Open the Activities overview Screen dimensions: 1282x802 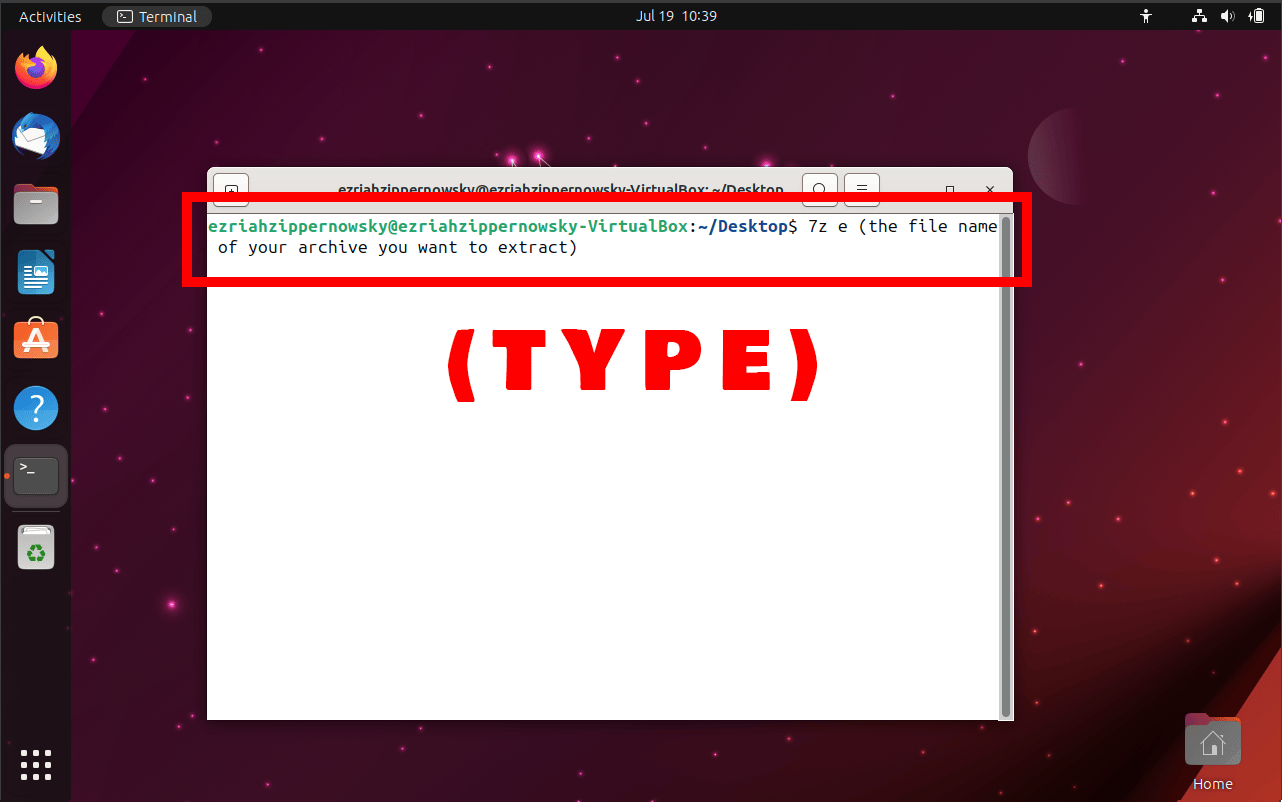[49, 15]
